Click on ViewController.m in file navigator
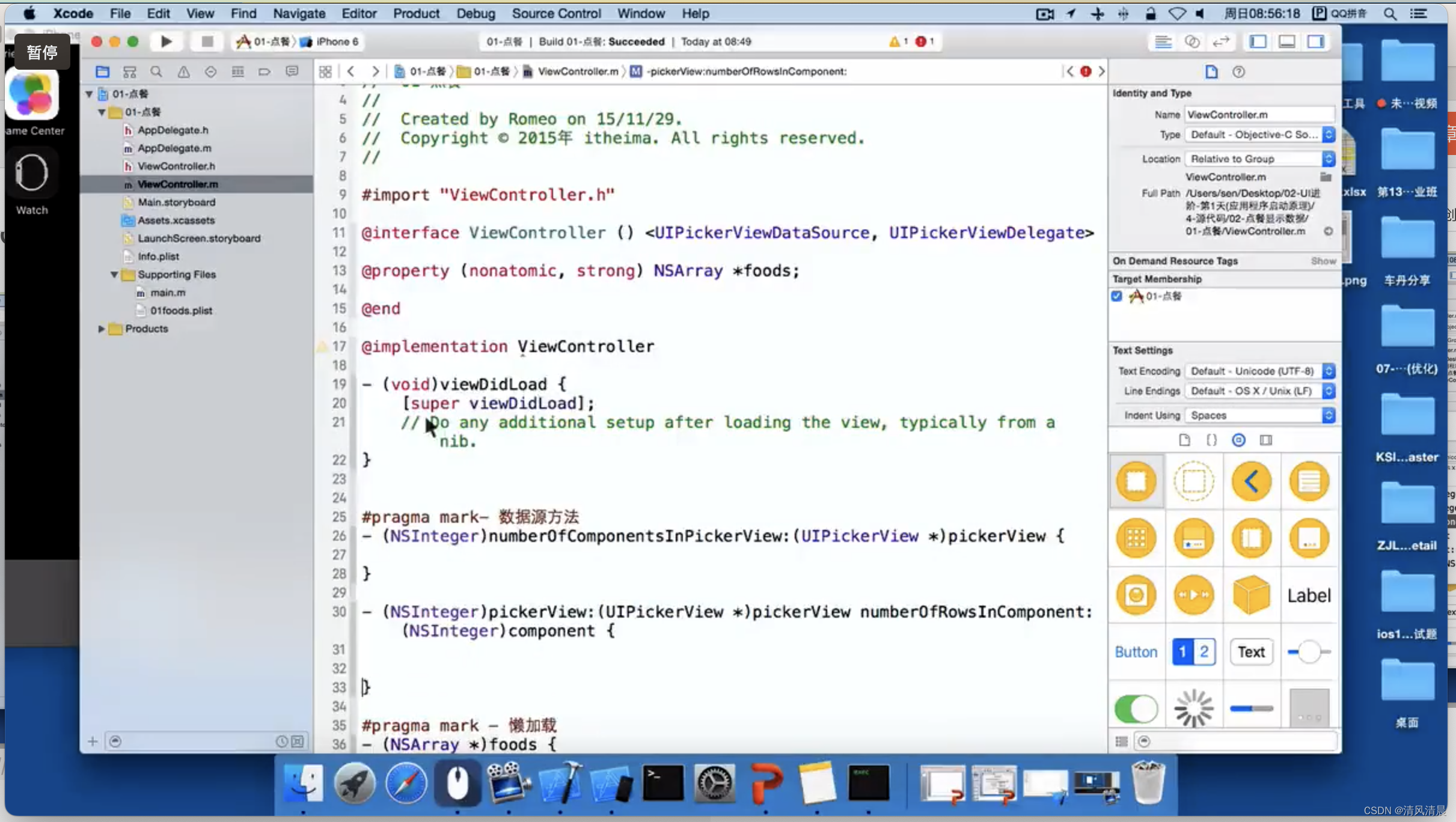Screen dimensions: 1456x822 pyautogui.click(x=177, y=184)
